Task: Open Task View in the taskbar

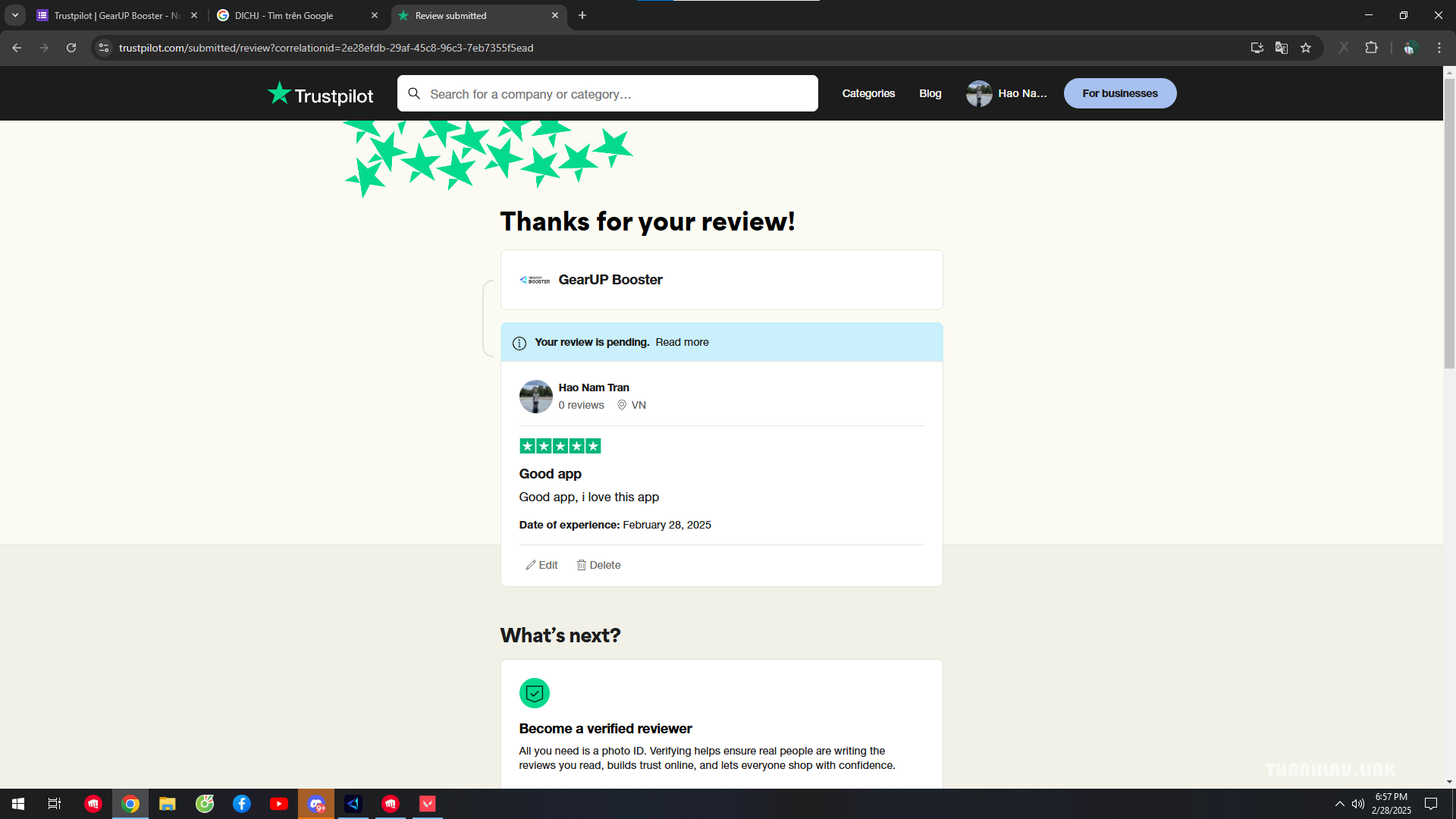Action: click(55, 804)
